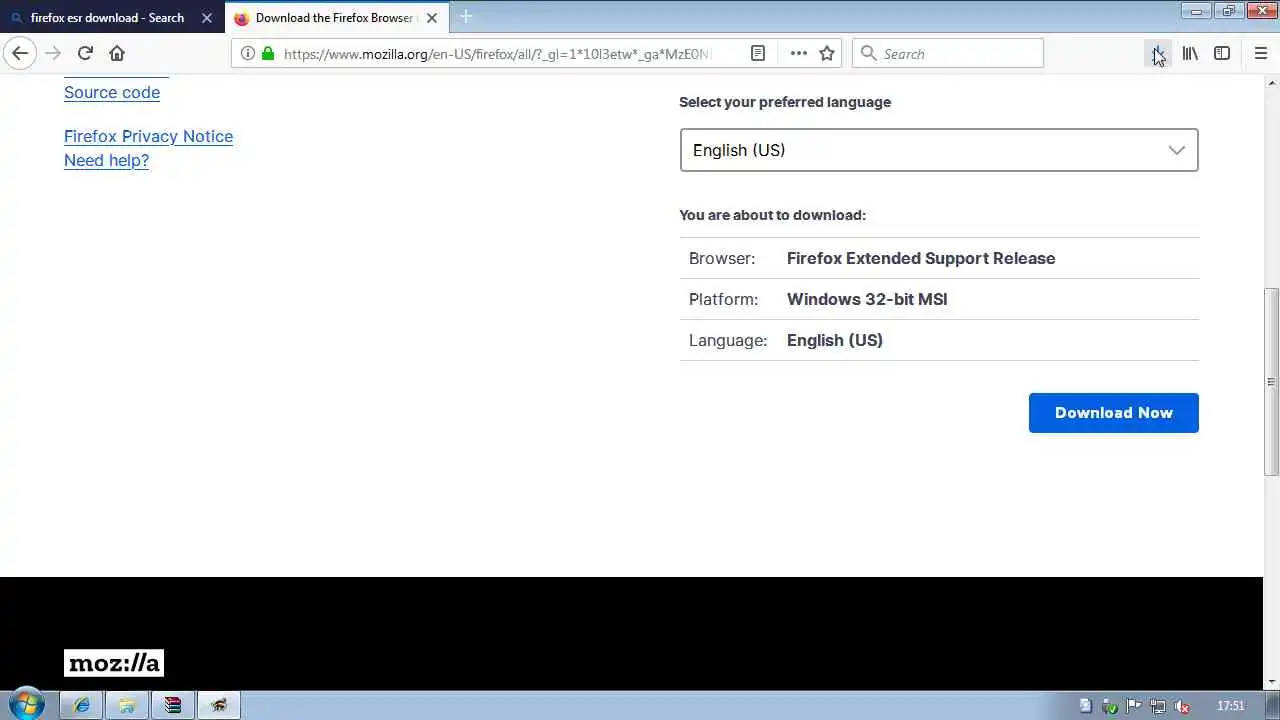The image size is (1280, 720).
Task: Click the Select your preferred language label
Action: tap(785, 102)
